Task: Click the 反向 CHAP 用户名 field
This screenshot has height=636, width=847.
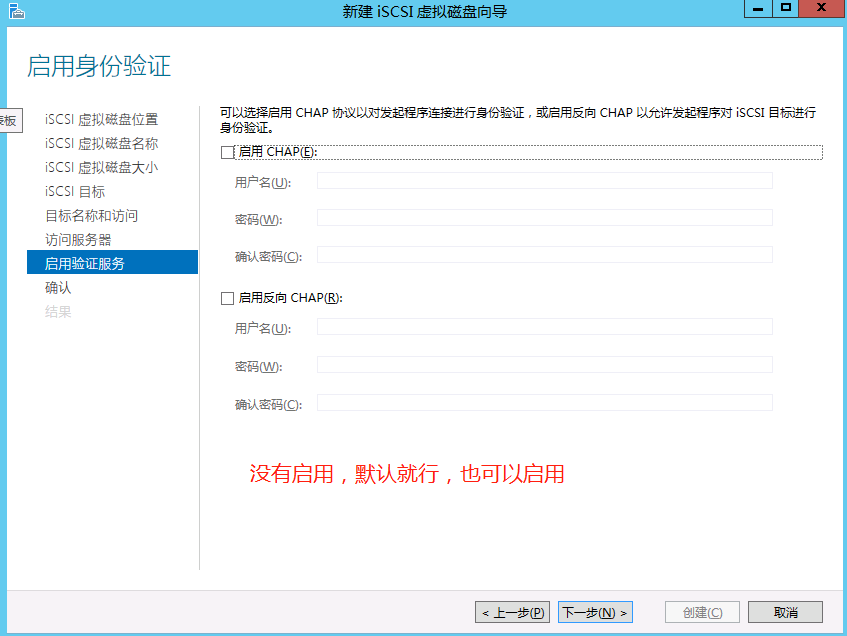Action: (545, 326)
